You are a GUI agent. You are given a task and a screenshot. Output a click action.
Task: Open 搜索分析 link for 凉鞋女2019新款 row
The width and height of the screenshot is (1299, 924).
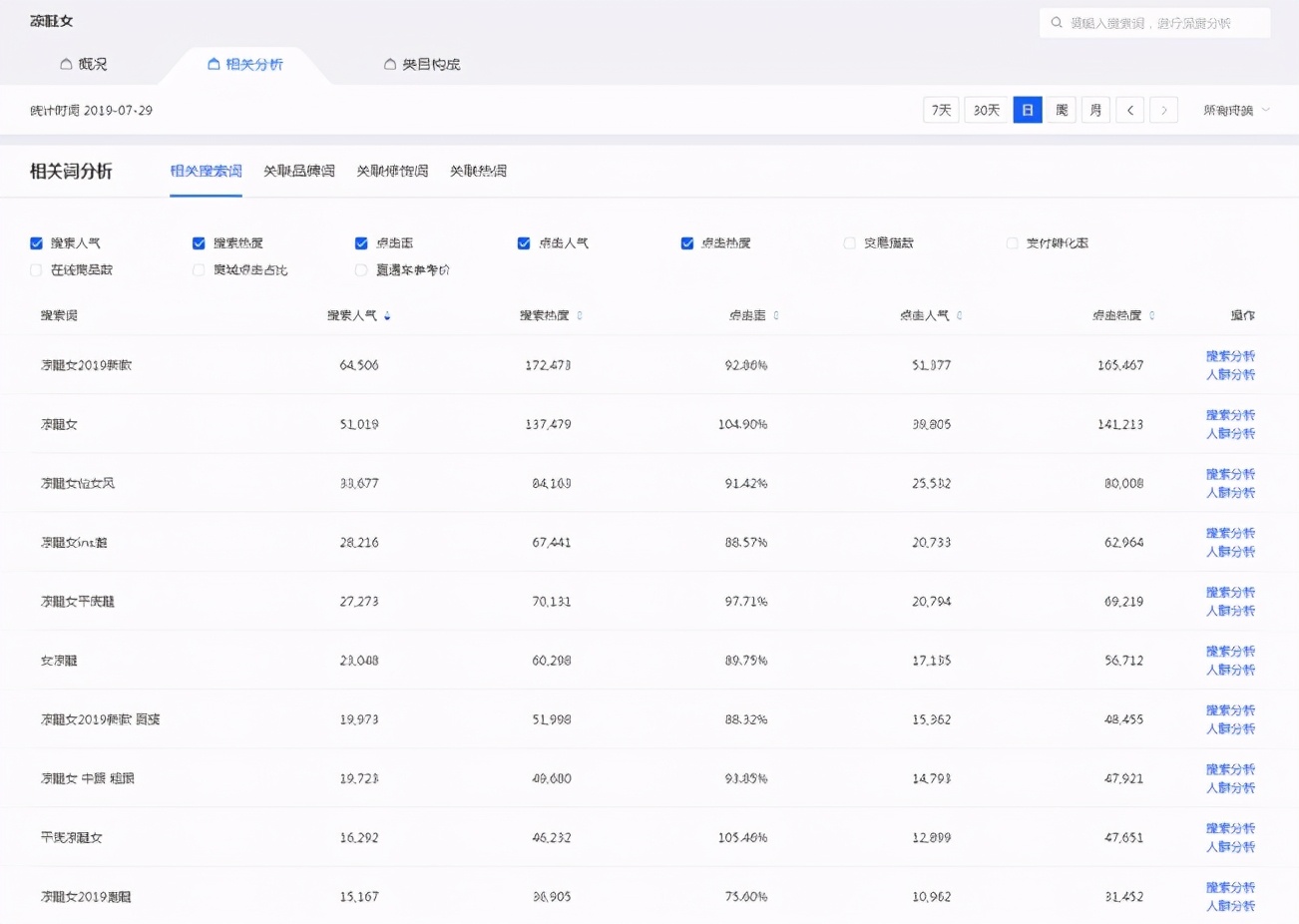1230,356
